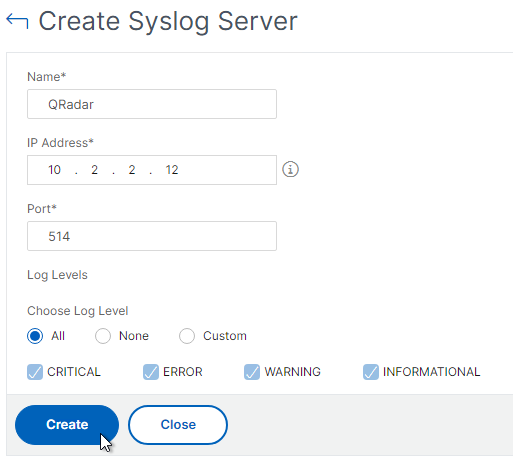
Task: Click the Close button
Action: (x=178, y=425)
